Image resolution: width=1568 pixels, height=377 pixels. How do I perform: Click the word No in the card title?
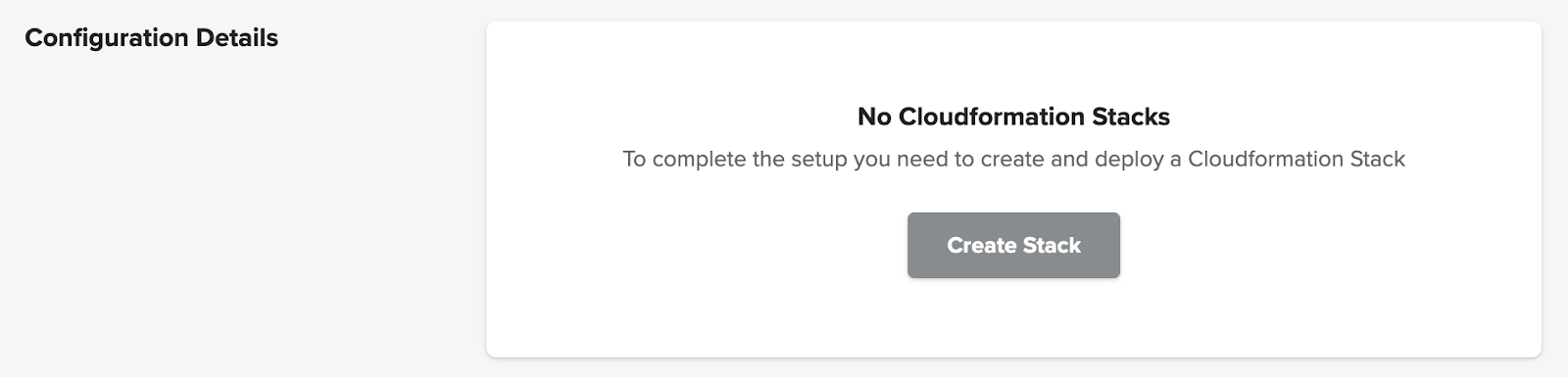click(875, 117)
